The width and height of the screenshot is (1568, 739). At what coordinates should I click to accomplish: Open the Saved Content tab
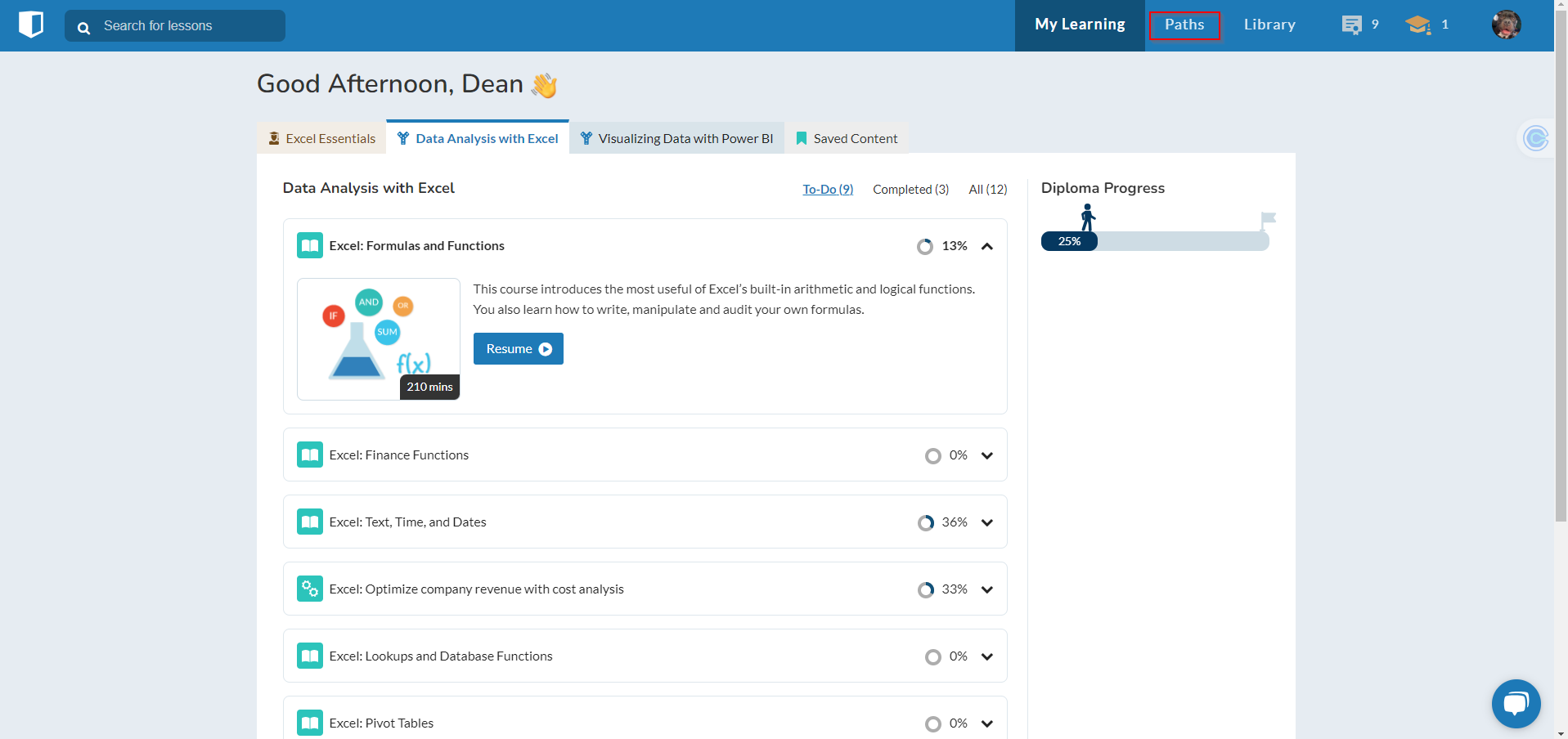tap(847, 138)
